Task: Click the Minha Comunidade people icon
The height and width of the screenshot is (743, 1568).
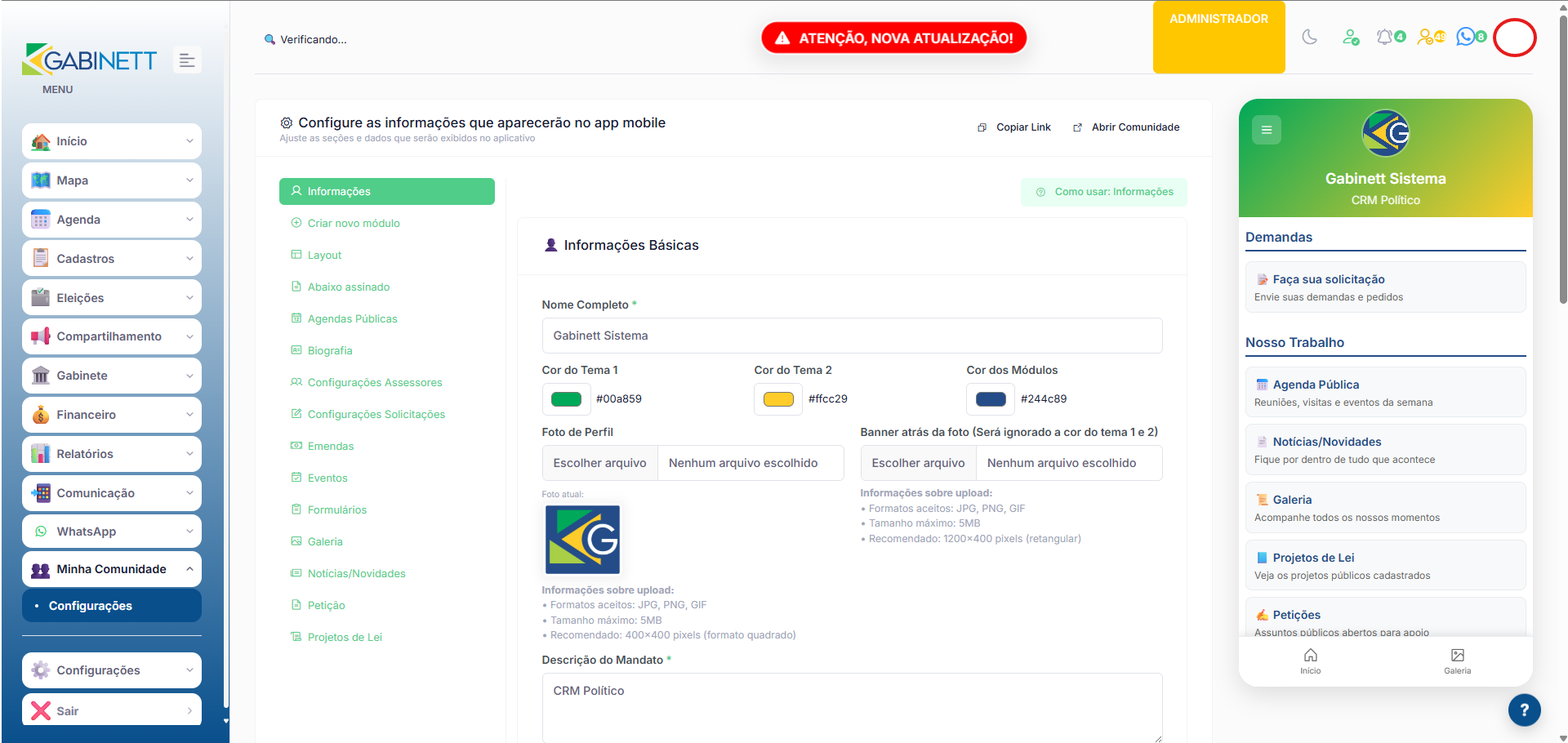Action: 41,570
